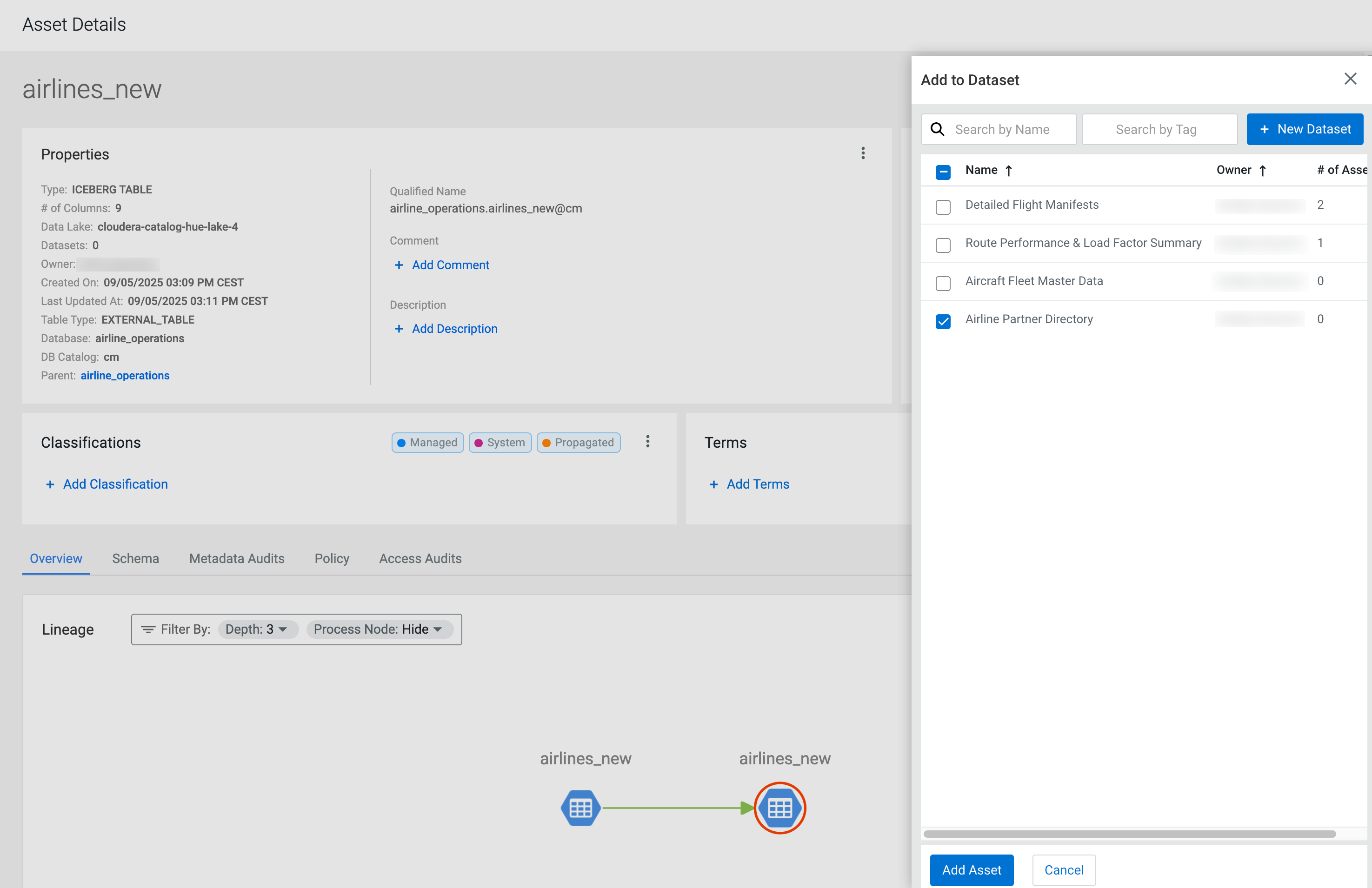The height and width of the screenshot is (888, 1372).
Task: Open the Access Audits tab
Action: click(420, 558)
